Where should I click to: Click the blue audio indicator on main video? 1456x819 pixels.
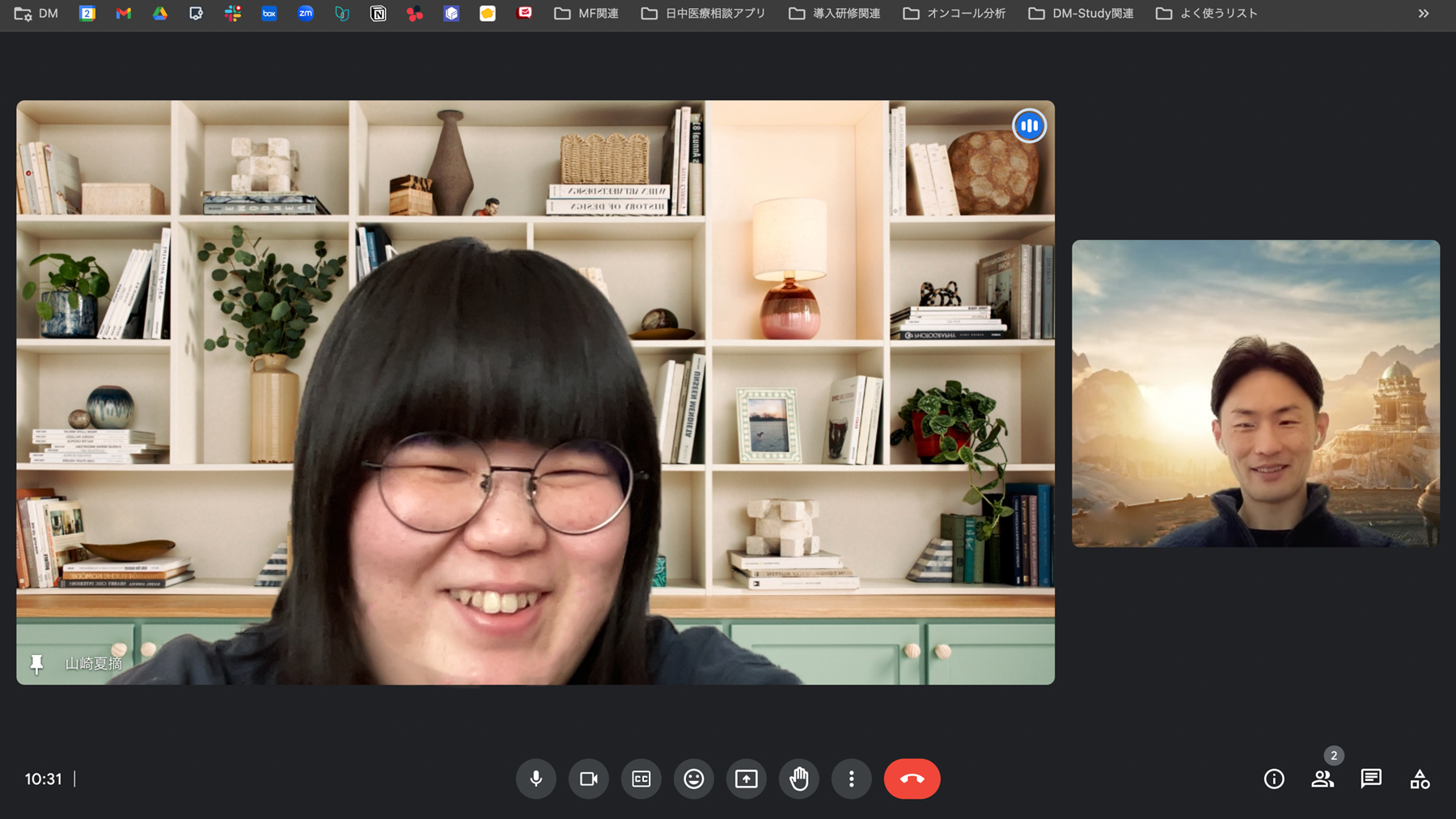[x=1029, y=125]
